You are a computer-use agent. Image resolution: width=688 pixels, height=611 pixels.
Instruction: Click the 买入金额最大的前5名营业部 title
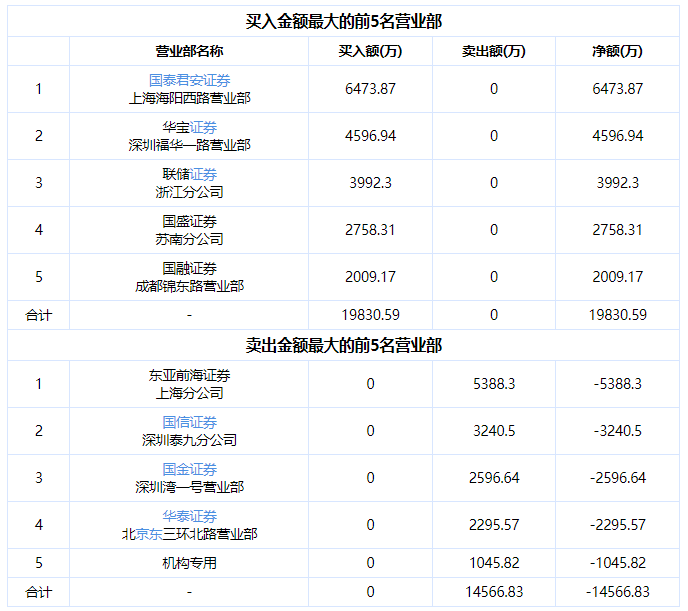[x=344, y=21]
